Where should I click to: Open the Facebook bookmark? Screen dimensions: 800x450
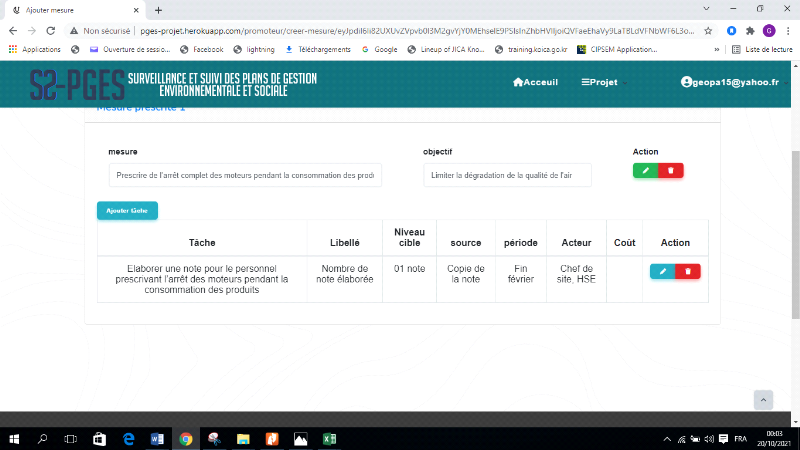202,49
